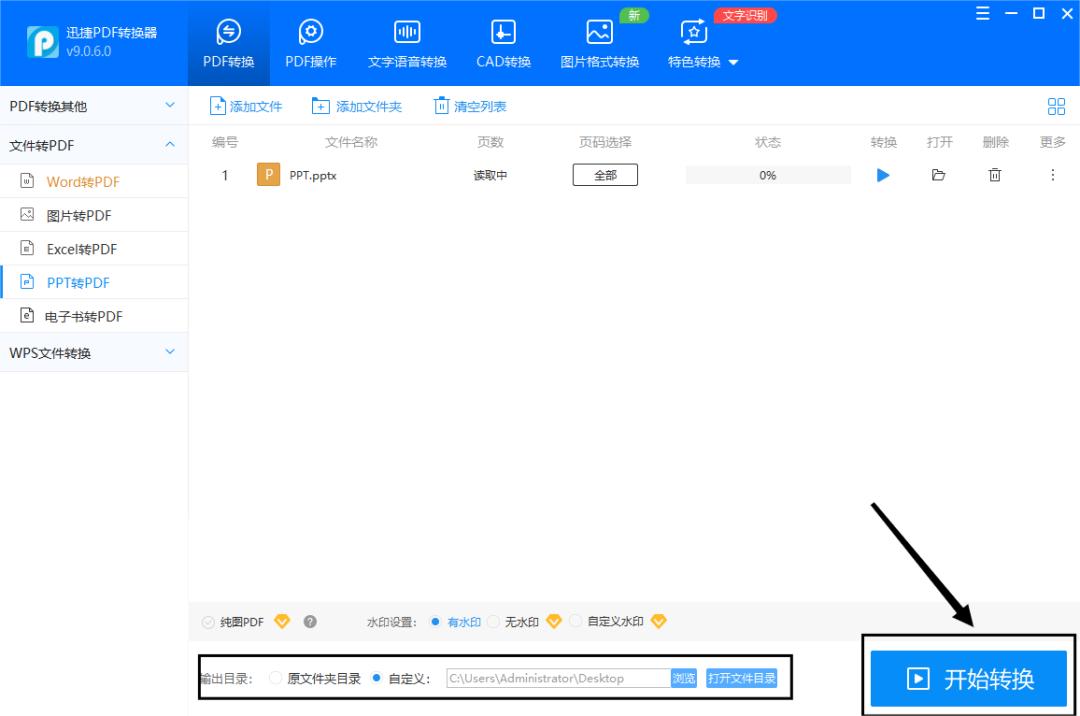This screenshot has height=716, width=1080.
Task: Open the 文字识别 OCR feature
Action: (x=746, y=15)
